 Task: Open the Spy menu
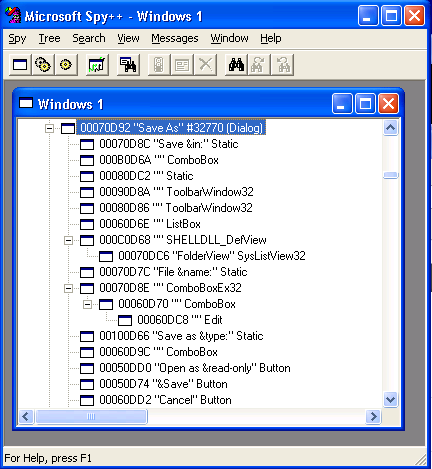(17, 38)
